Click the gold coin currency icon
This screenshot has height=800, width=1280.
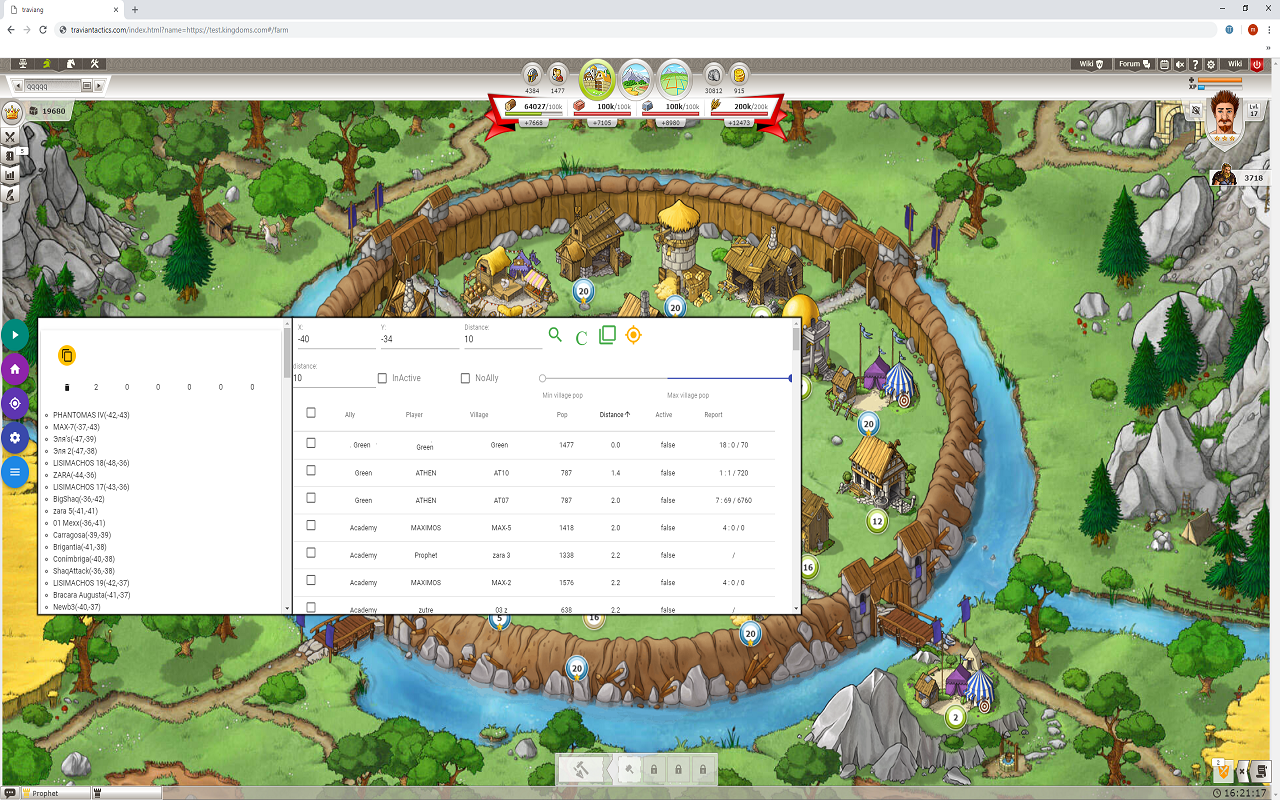(739, 74)
